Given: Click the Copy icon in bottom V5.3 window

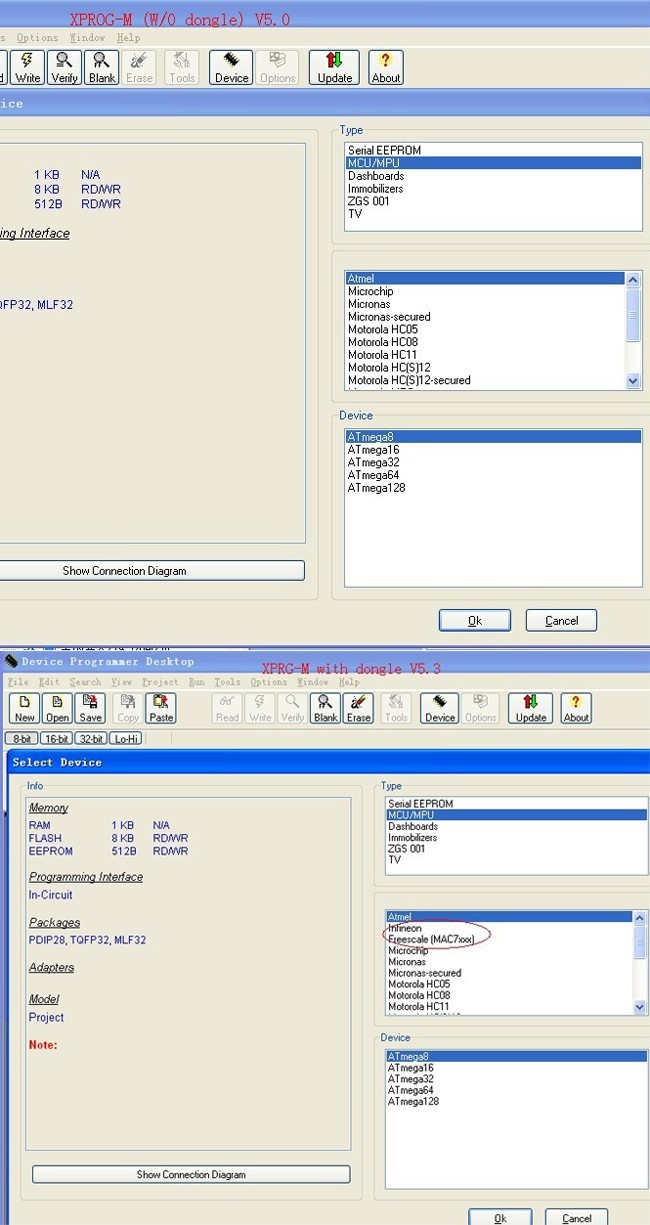Looking at the screenshot, I should click(x=128, y=708).
